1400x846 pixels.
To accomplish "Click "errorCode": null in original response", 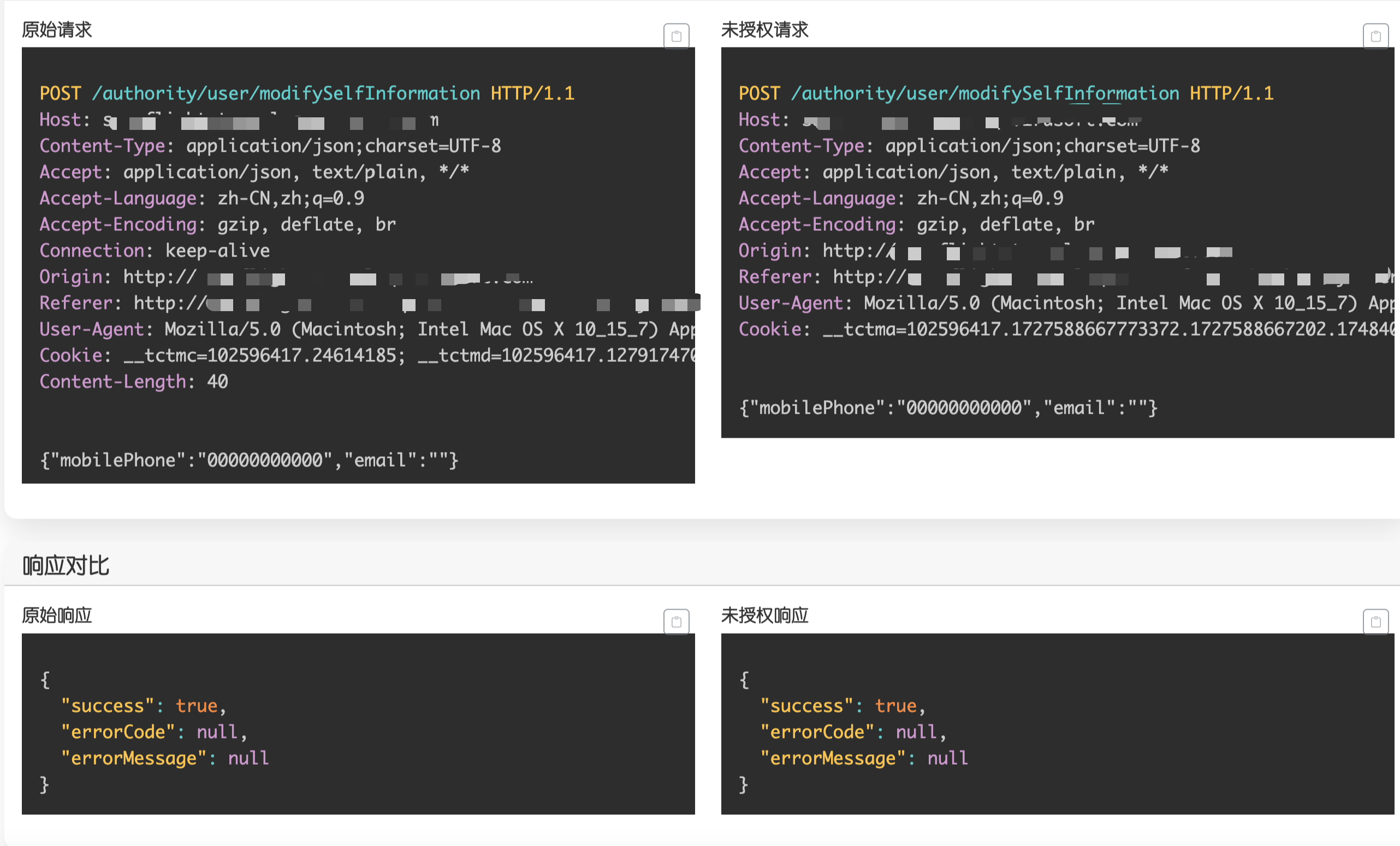I will coord(153,732).
